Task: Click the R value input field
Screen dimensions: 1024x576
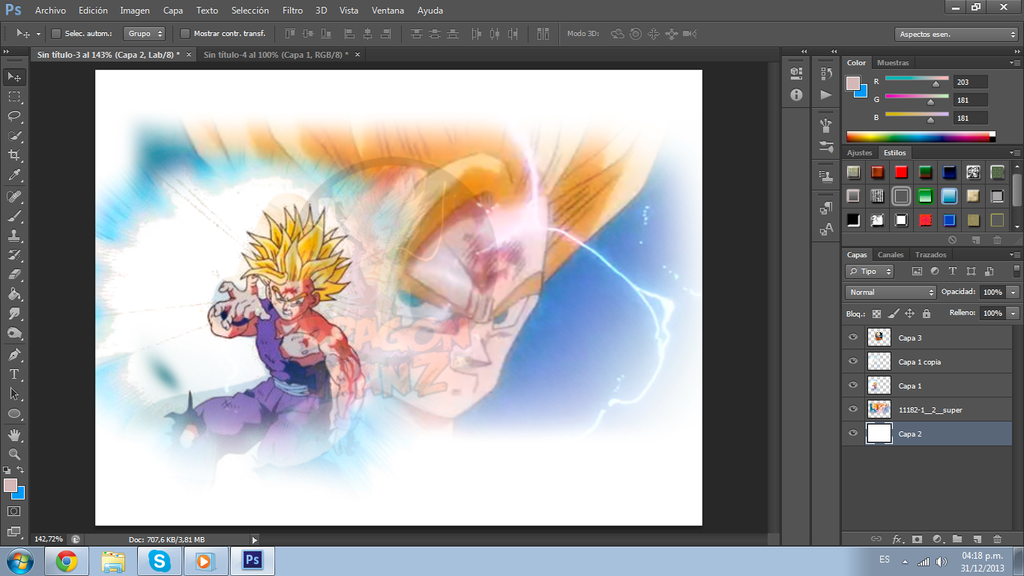Action: (x=970, y=82)
